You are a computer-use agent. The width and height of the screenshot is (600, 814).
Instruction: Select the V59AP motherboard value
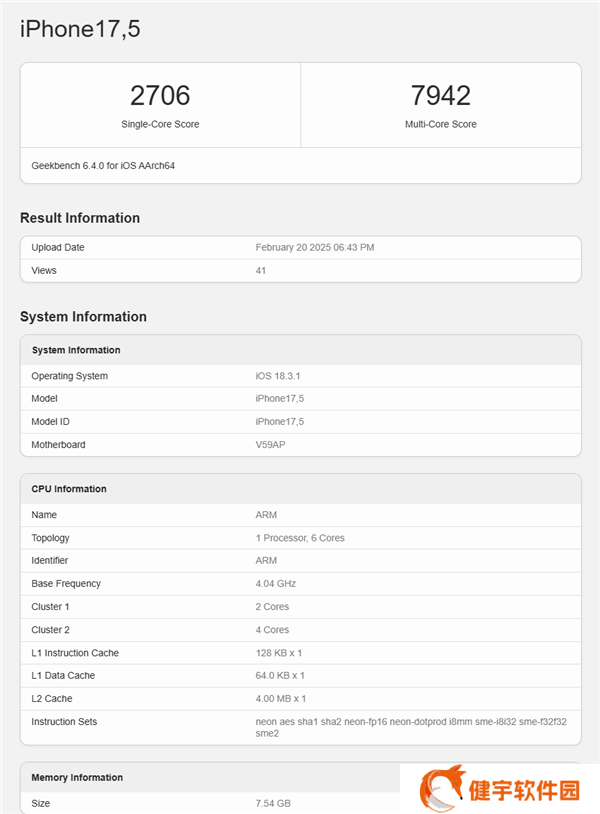(x=270, y=445)
